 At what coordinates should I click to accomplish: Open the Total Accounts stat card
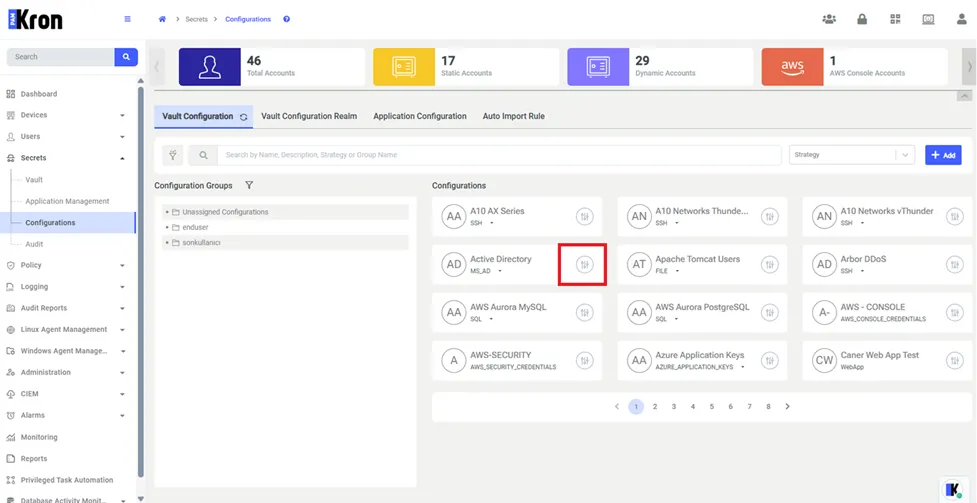pyautogui.click(x=272, y=67)
